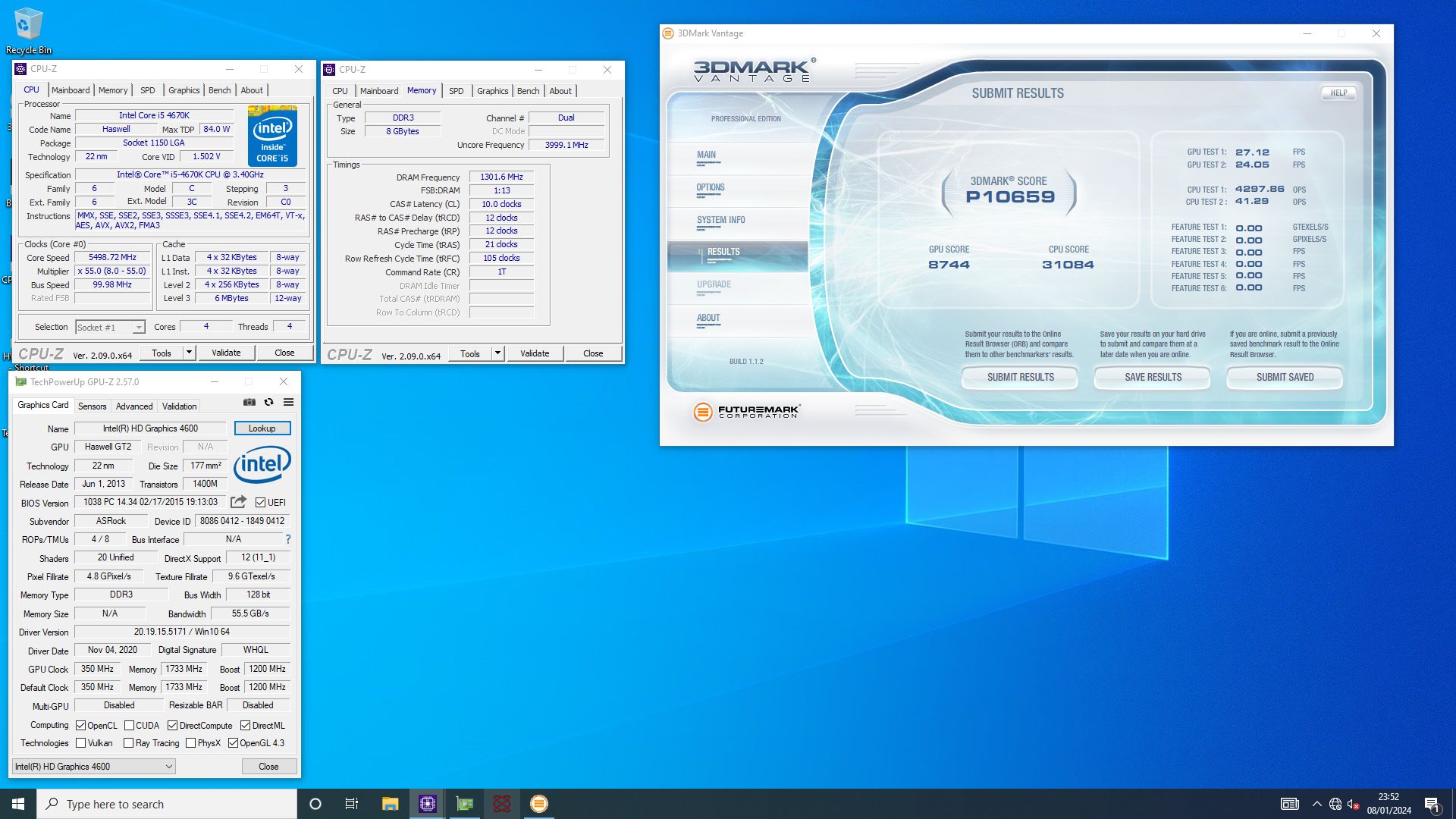Switch to CPU-Z taskbar icon
Image resolution: width=1456 pixels, height=819 pixels.
(427, 804)
